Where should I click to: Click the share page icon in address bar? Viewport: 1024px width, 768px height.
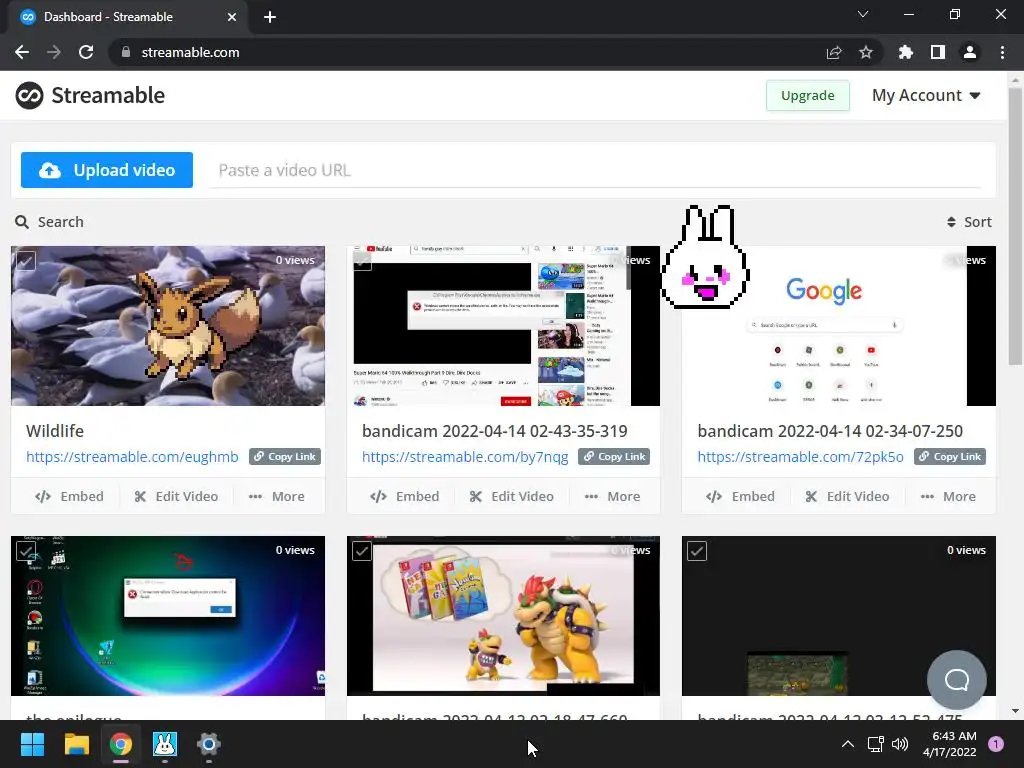point(834,52)
